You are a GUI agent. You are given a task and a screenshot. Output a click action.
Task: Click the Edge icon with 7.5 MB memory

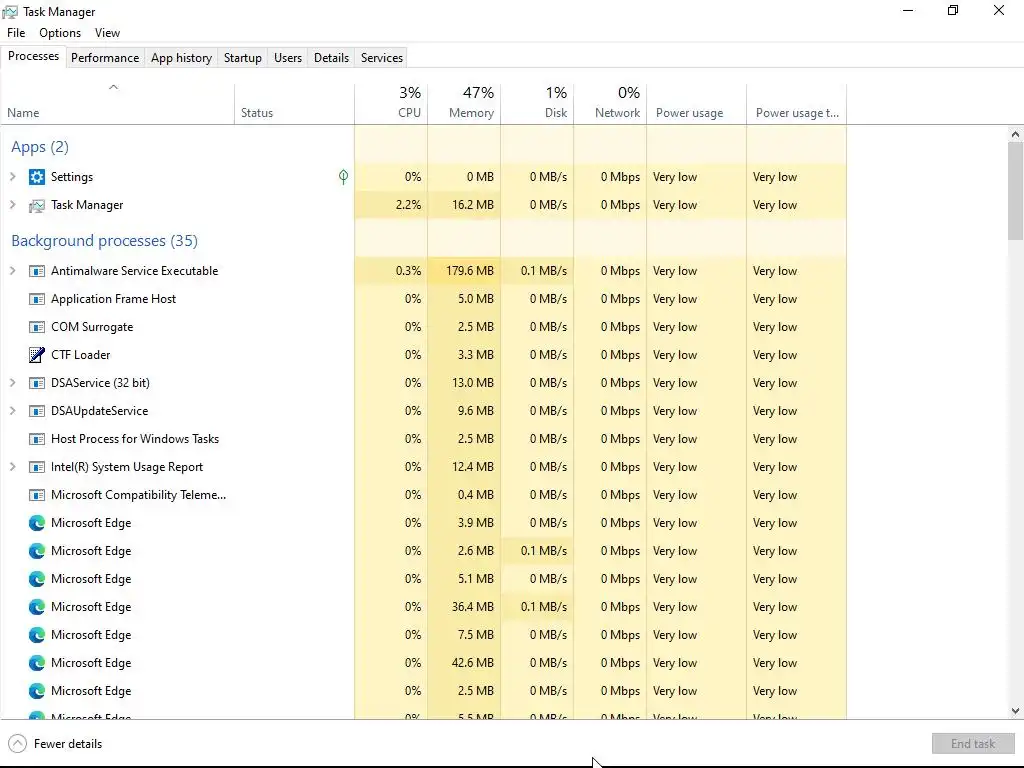(x=37, y=635)
